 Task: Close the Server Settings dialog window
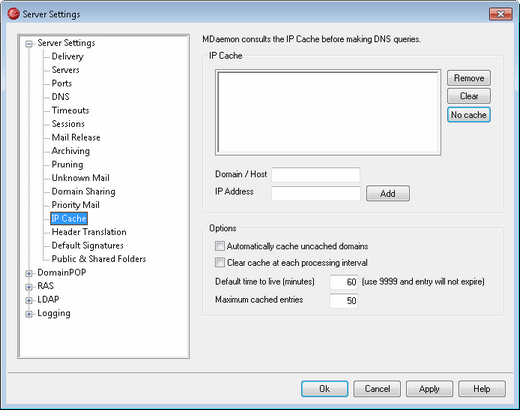click(500, 14)
